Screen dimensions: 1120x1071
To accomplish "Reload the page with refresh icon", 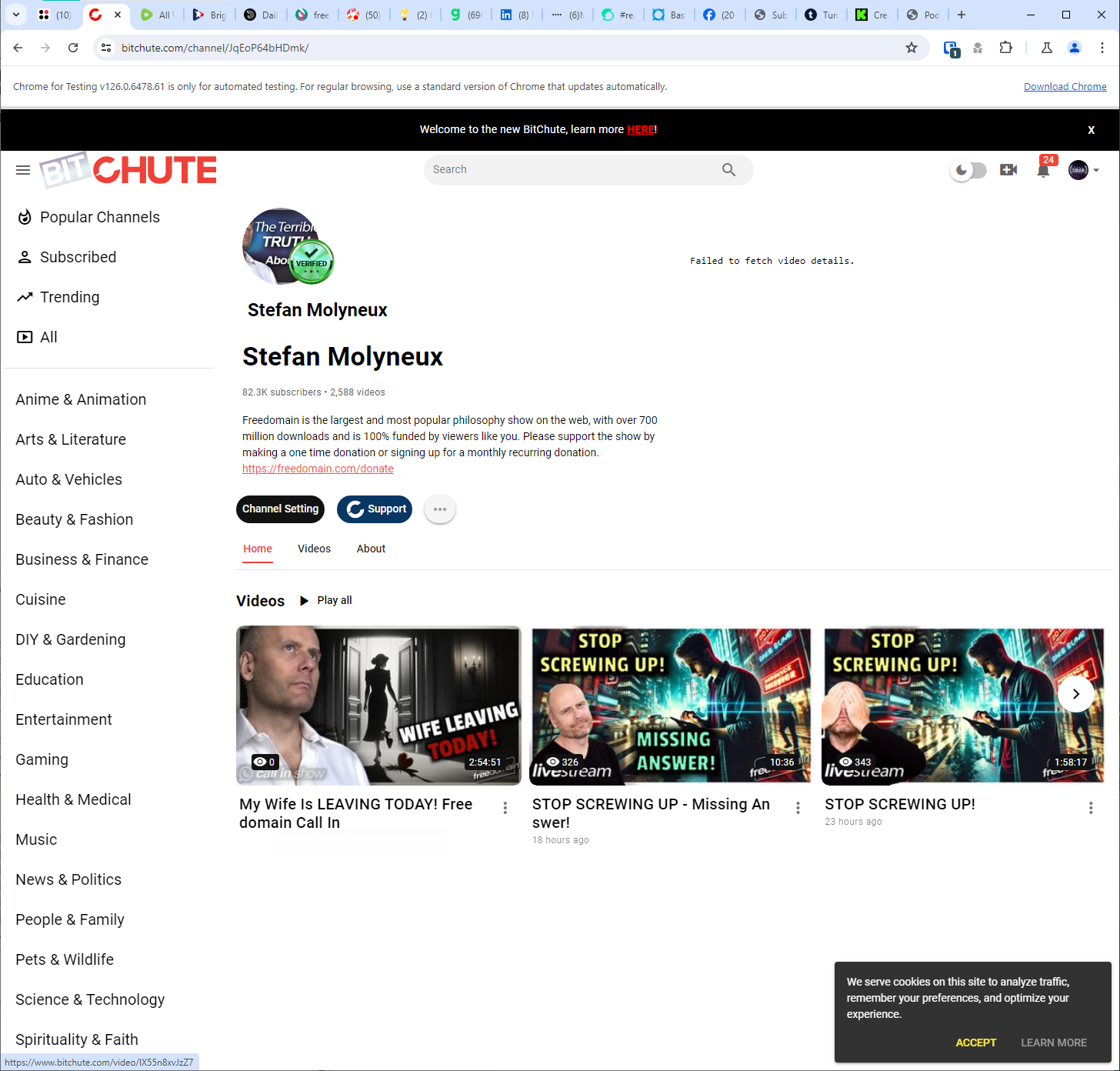I will [x=73, y=48].
